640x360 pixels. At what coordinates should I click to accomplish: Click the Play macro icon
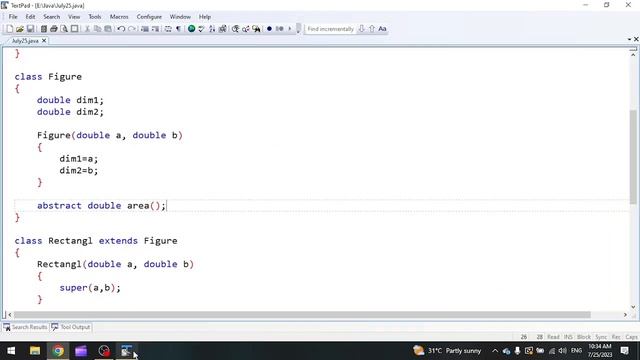[290, 29]
